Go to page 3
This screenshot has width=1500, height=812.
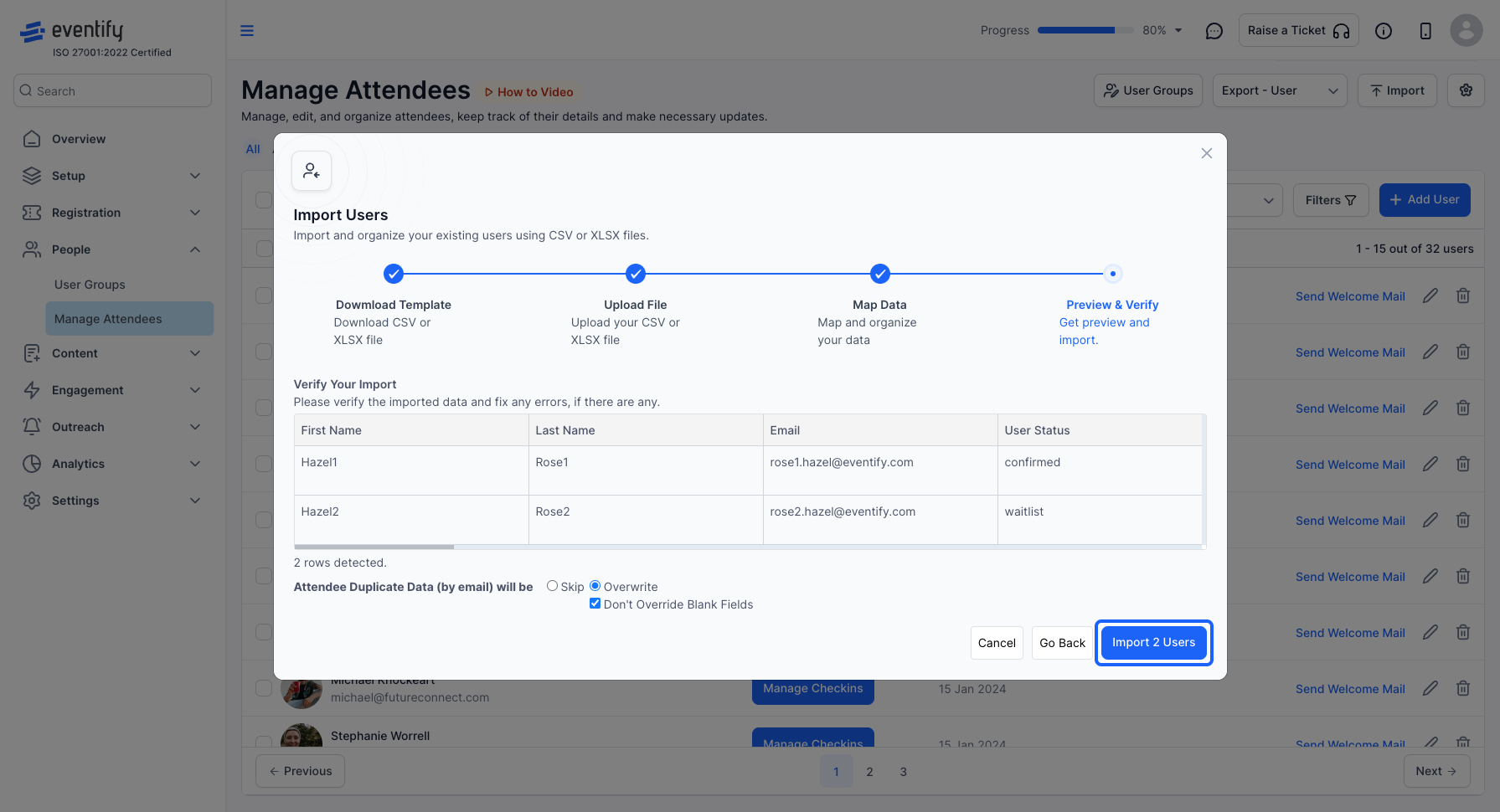(x=904, y=772)
